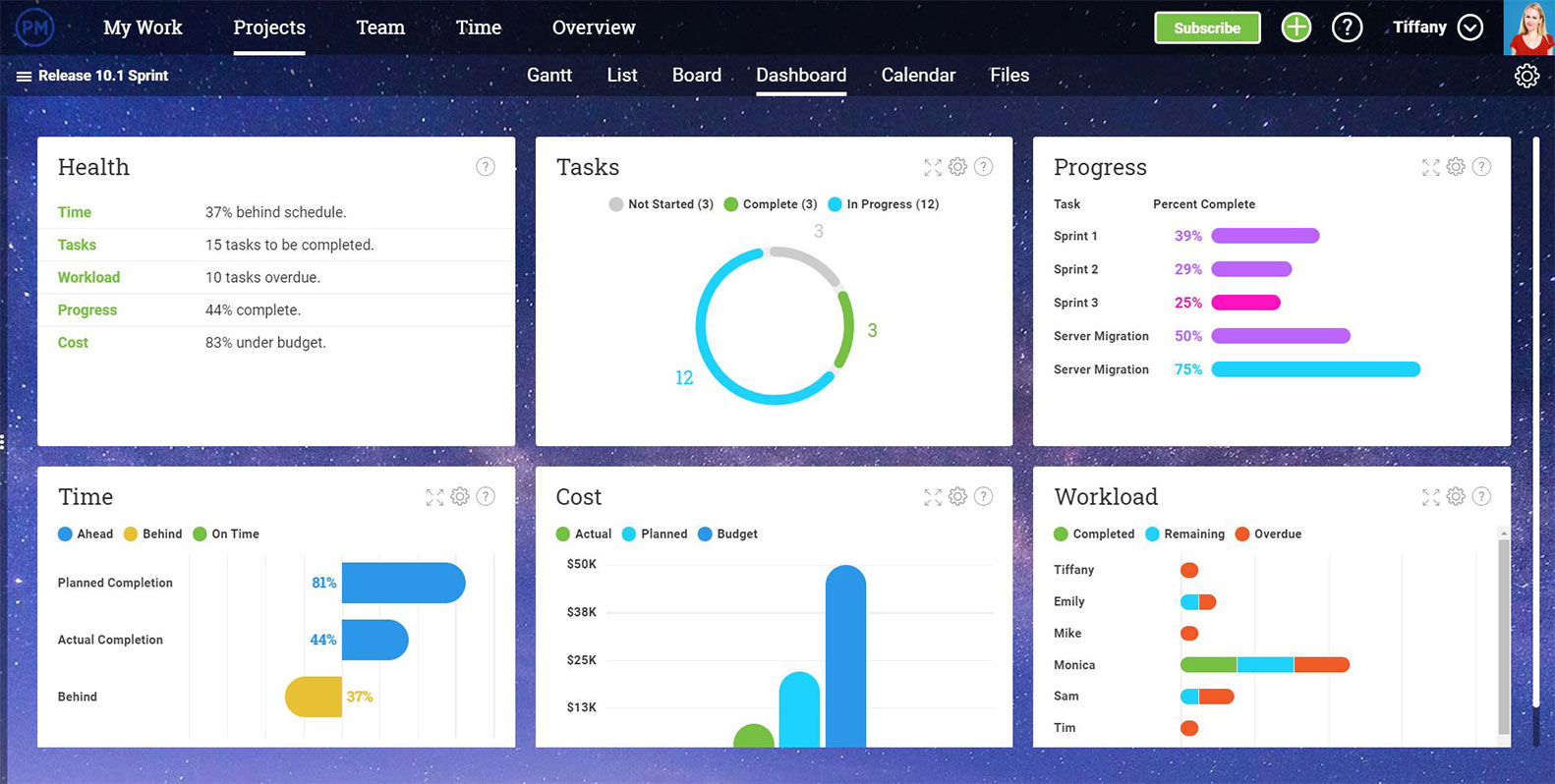
Task: Open the Tiffany user dropdown arrow
Action: [x=1470, y=28]
